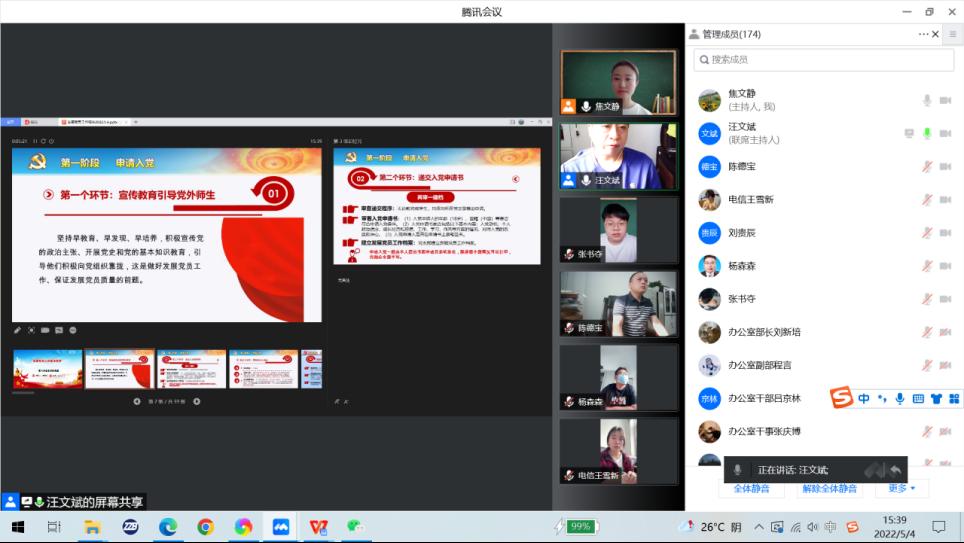Screen dimensions: 964x543
Task: Click the Sogou voice input microphone icon
Action: [900, 398]
